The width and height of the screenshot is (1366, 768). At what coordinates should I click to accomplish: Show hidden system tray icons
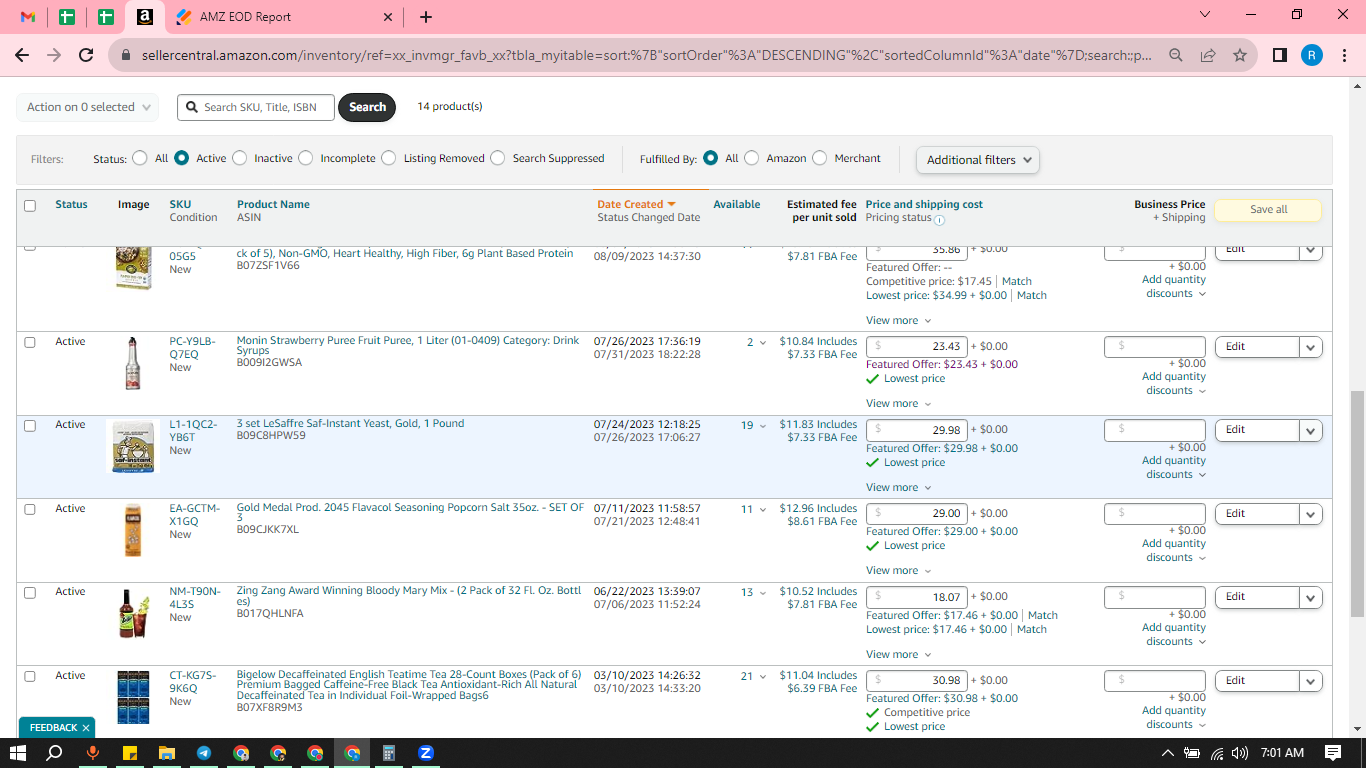click(x=1167, y=753)
